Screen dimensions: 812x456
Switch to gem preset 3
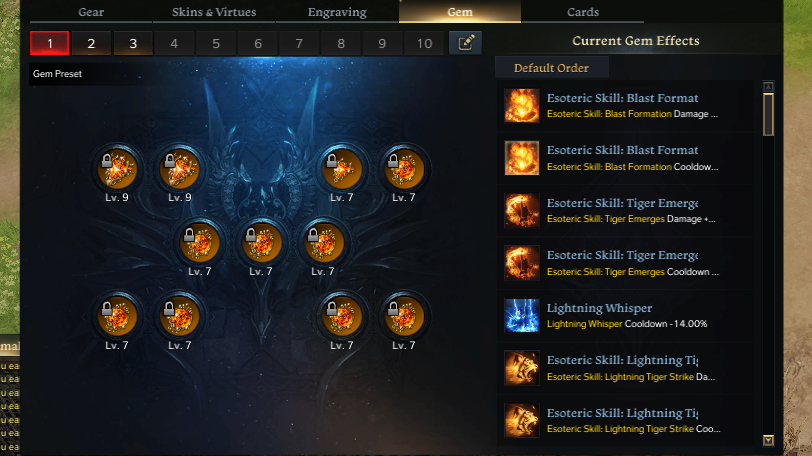coord(133,43)
